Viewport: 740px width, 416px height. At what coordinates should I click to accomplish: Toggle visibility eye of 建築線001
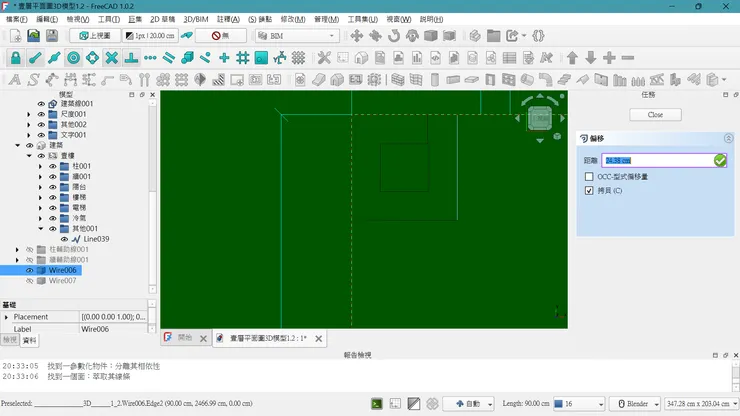click(x=41, y=104)
